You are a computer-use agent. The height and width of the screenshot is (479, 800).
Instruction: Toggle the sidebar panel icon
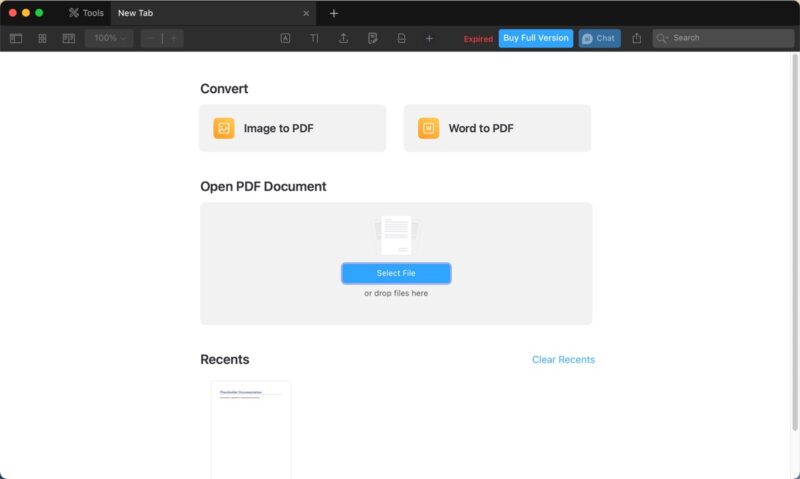click(x=16, y=38)
